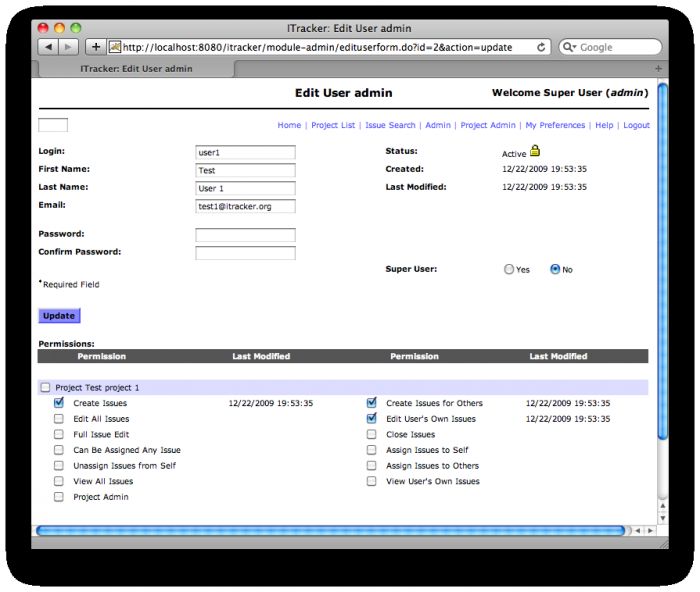
Task: Click the Created value 12/22/2009 19:53:35
Action: click(544, 169)
